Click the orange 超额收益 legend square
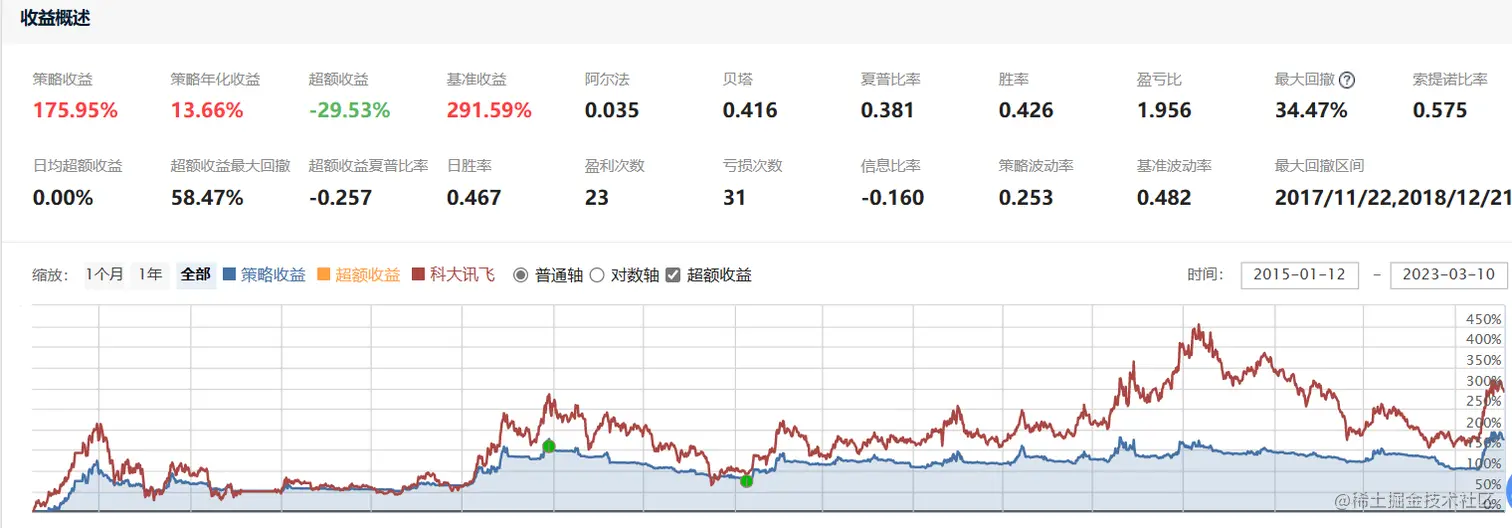This screenshot has width=1512, height=528. coord(324,274)
